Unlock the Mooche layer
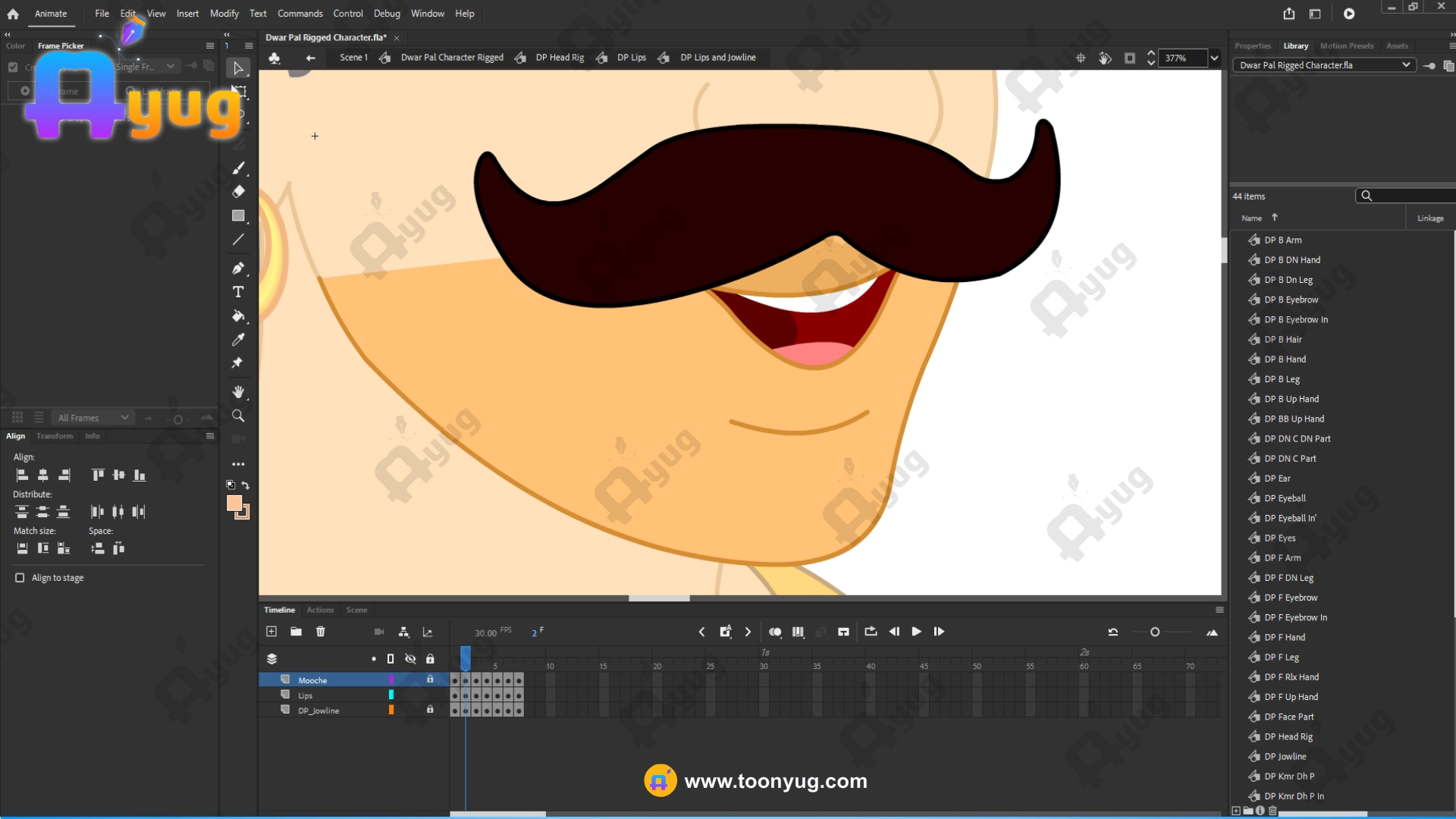 (430, 679)
